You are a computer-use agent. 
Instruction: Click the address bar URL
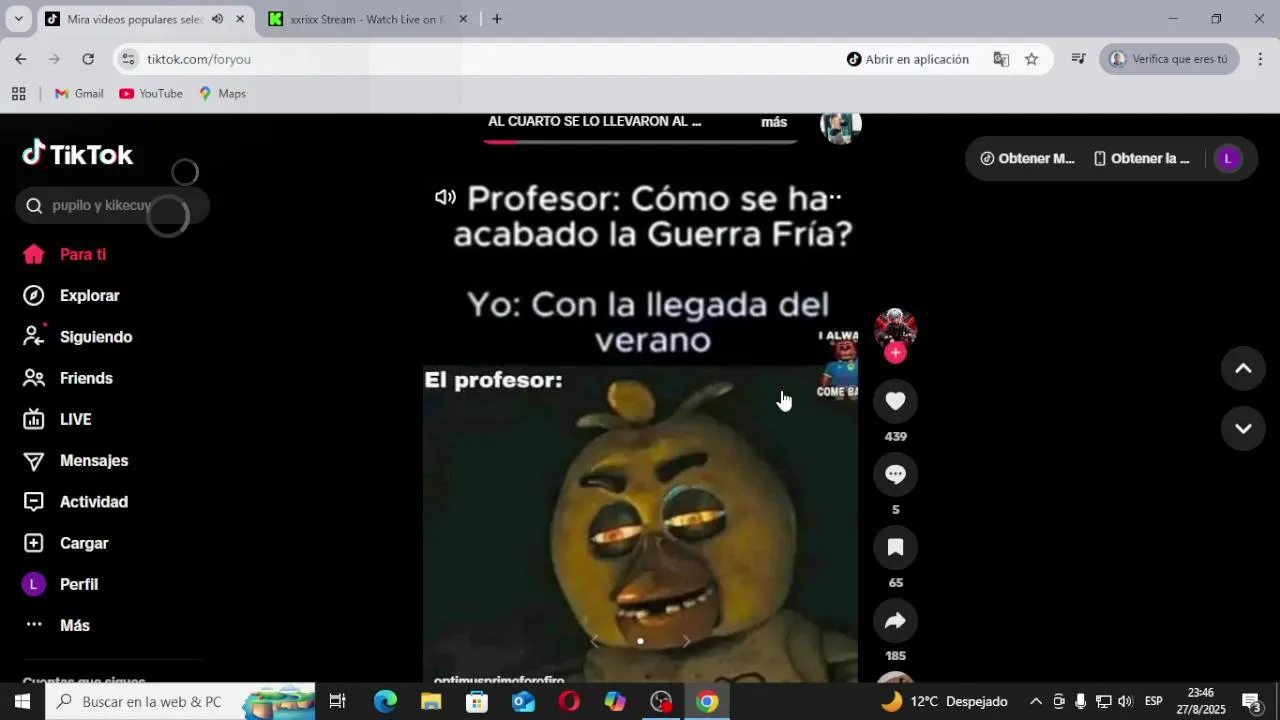click(199, 59)
